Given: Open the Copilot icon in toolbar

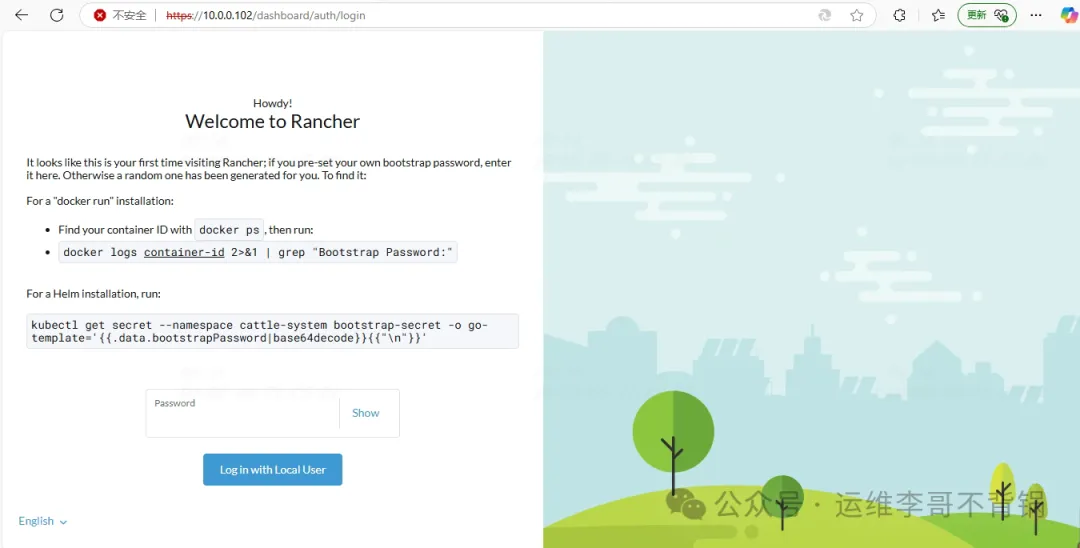Looking at the screenshot, I should [x=1068, y=15].
